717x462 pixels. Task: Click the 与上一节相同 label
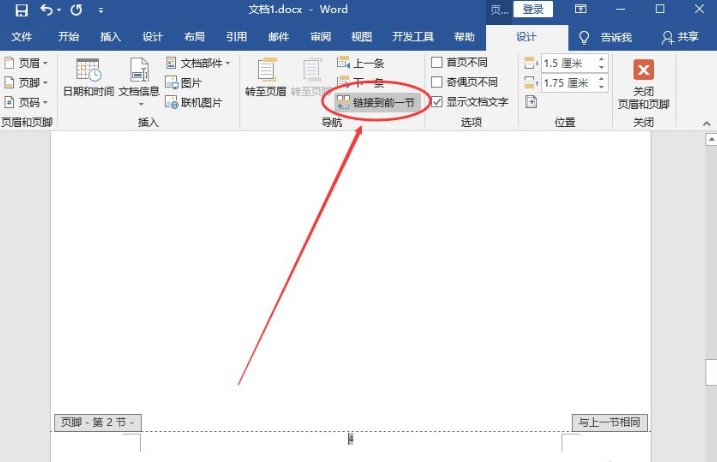610,422
